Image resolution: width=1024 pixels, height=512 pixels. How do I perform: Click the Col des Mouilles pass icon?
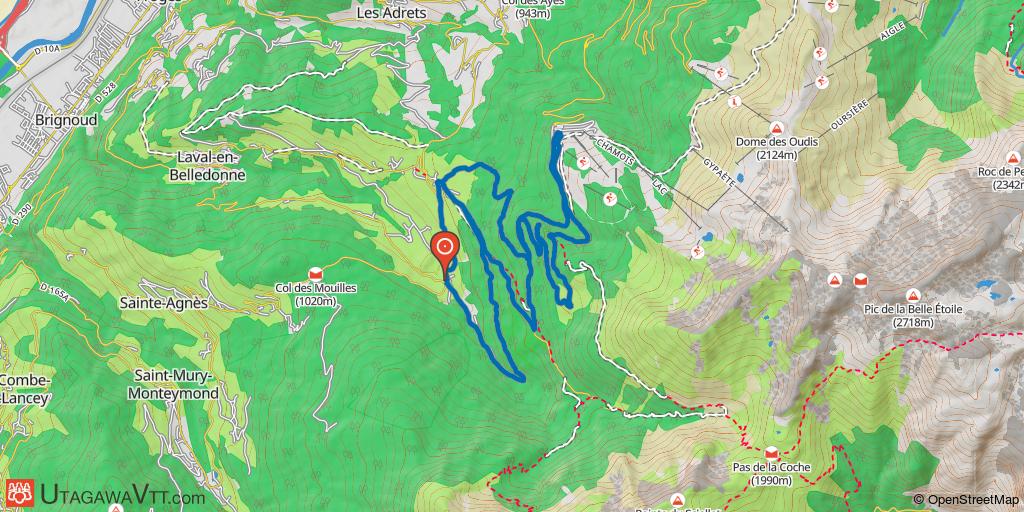(x=317, y=272)
